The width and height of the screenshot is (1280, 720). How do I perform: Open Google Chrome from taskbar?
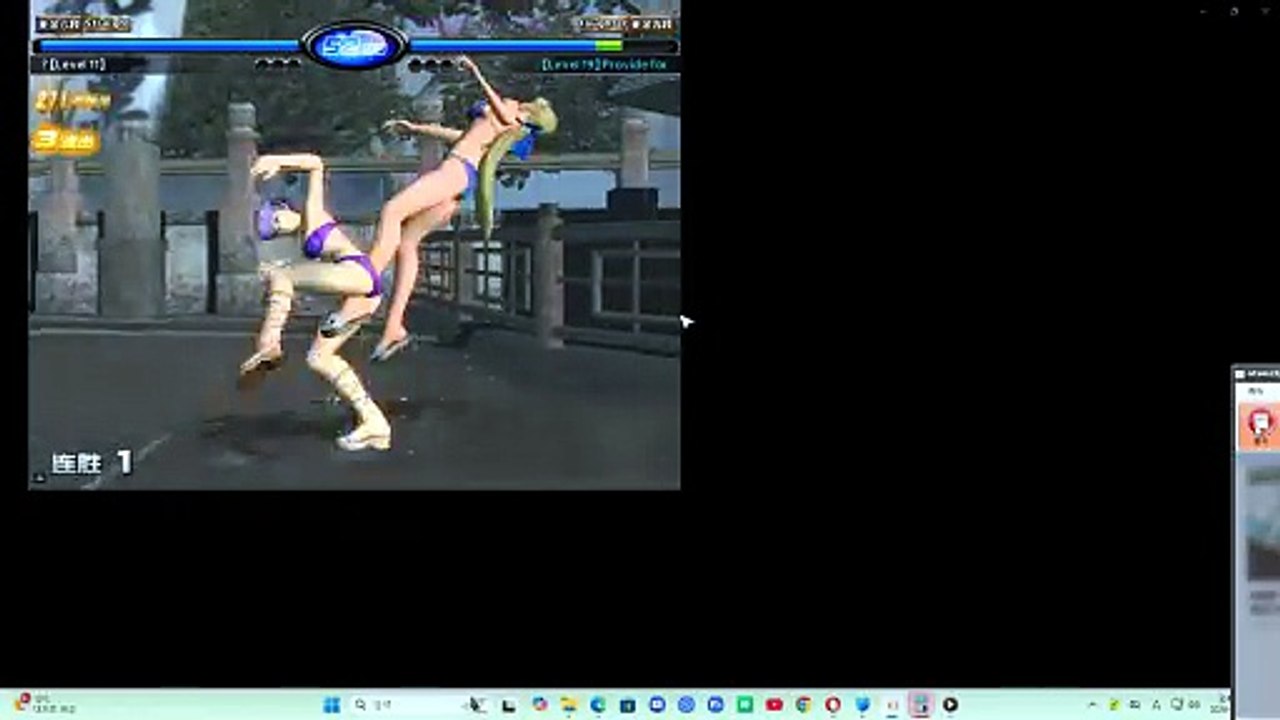(x=803, y=705)
